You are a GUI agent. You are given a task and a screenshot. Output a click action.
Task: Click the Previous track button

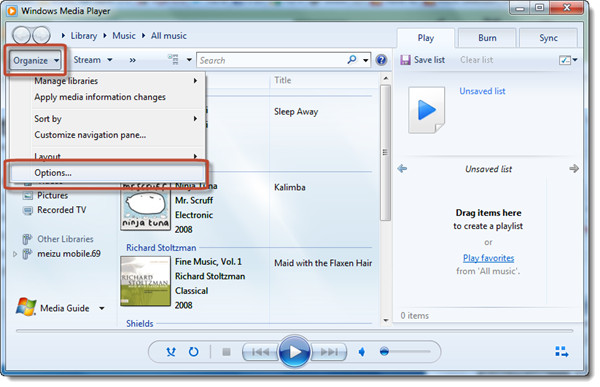261,352
